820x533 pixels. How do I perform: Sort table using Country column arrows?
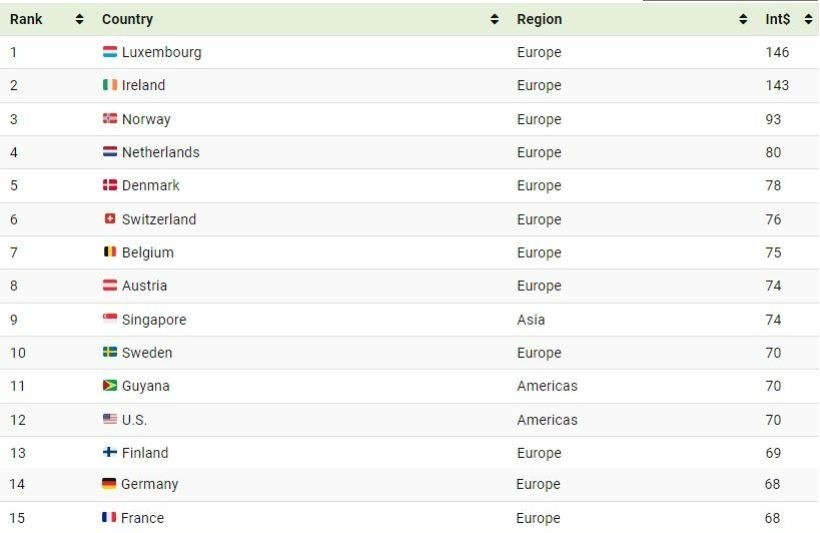tap(495, 19)
